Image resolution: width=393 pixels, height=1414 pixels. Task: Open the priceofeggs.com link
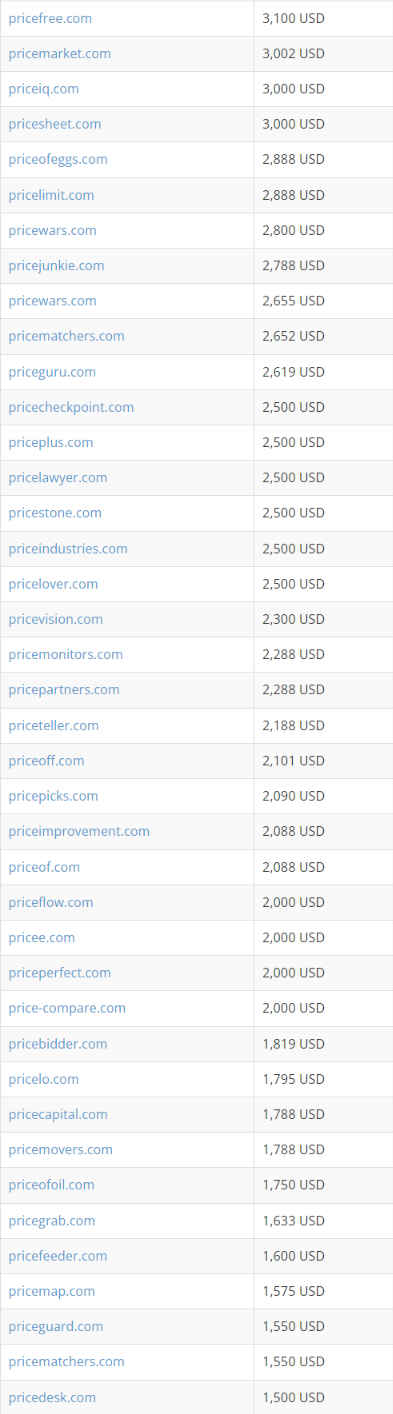58,159
